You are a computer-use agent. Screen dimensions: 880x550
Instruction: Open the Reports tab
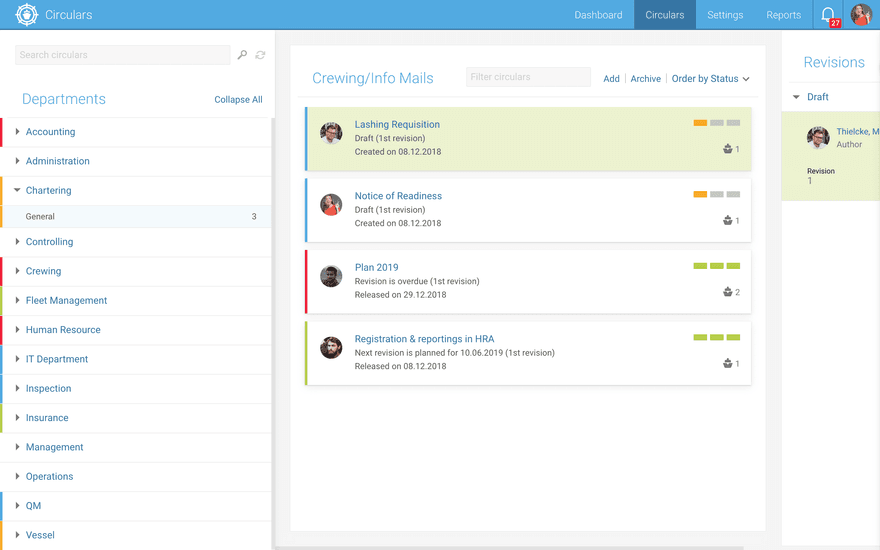(783, 15)
